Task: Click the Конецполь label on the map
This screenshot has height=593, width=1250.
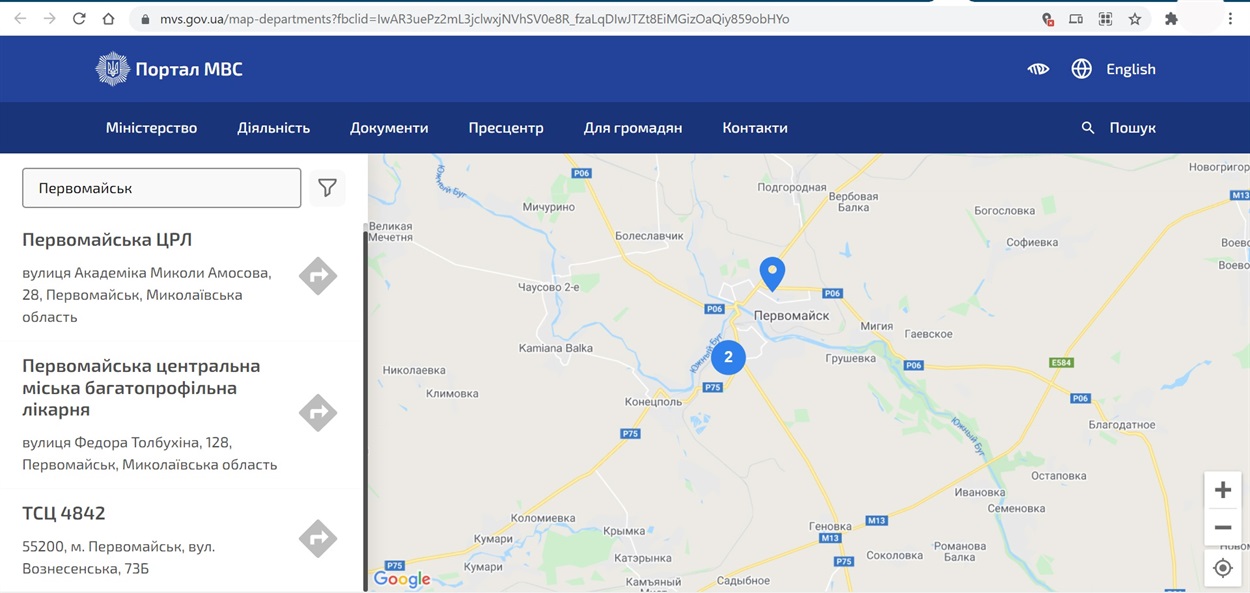Action: pyautogui.click(x=653, y=402)
